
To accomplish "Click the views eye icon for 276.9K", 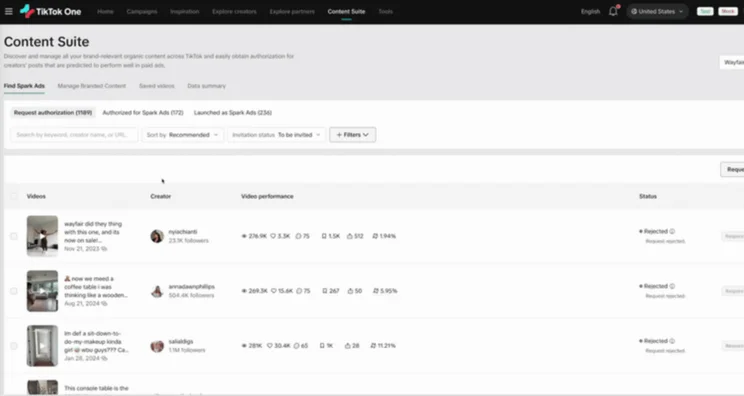I will 244,236.
